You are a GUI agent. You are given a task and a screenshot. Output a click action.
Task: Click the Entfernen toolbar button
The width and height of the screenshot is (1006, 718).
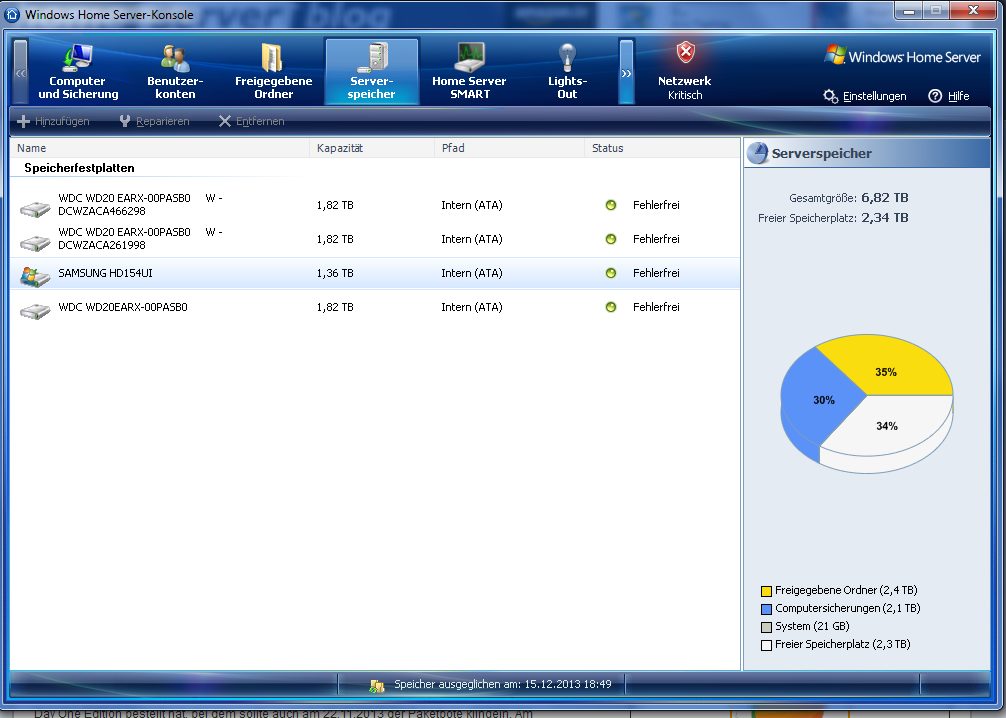(x=252, y=121)
